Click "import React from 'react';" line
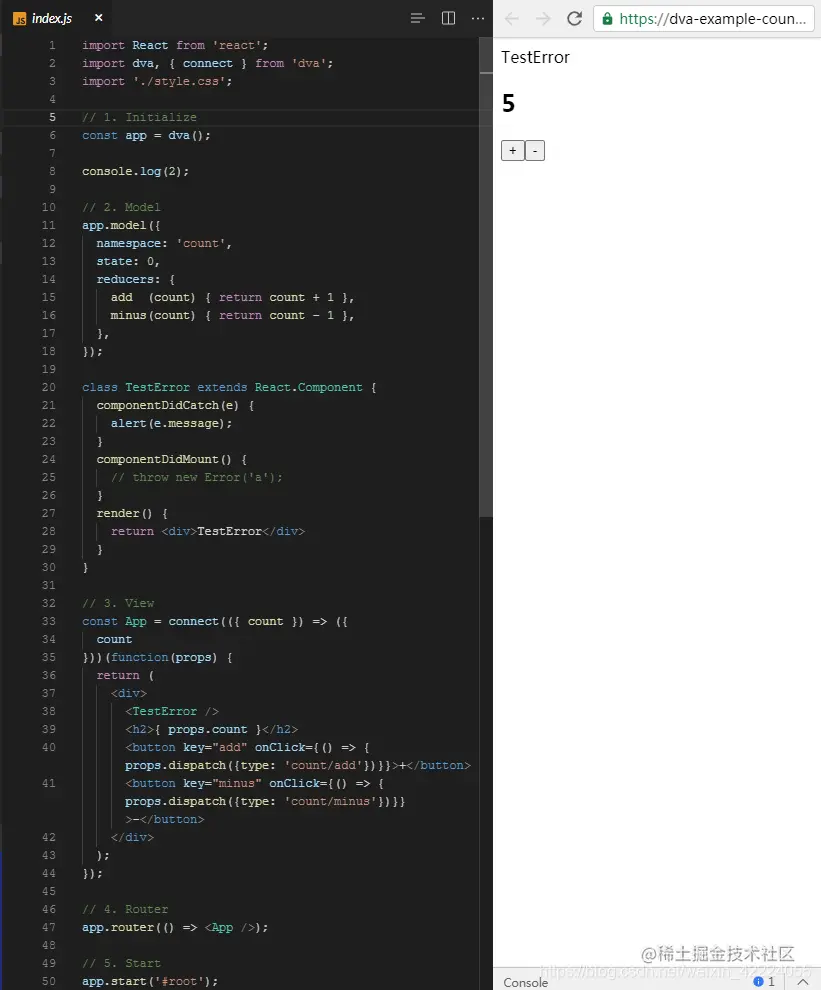This screenshot has height=990, width=821. point(175,45)
